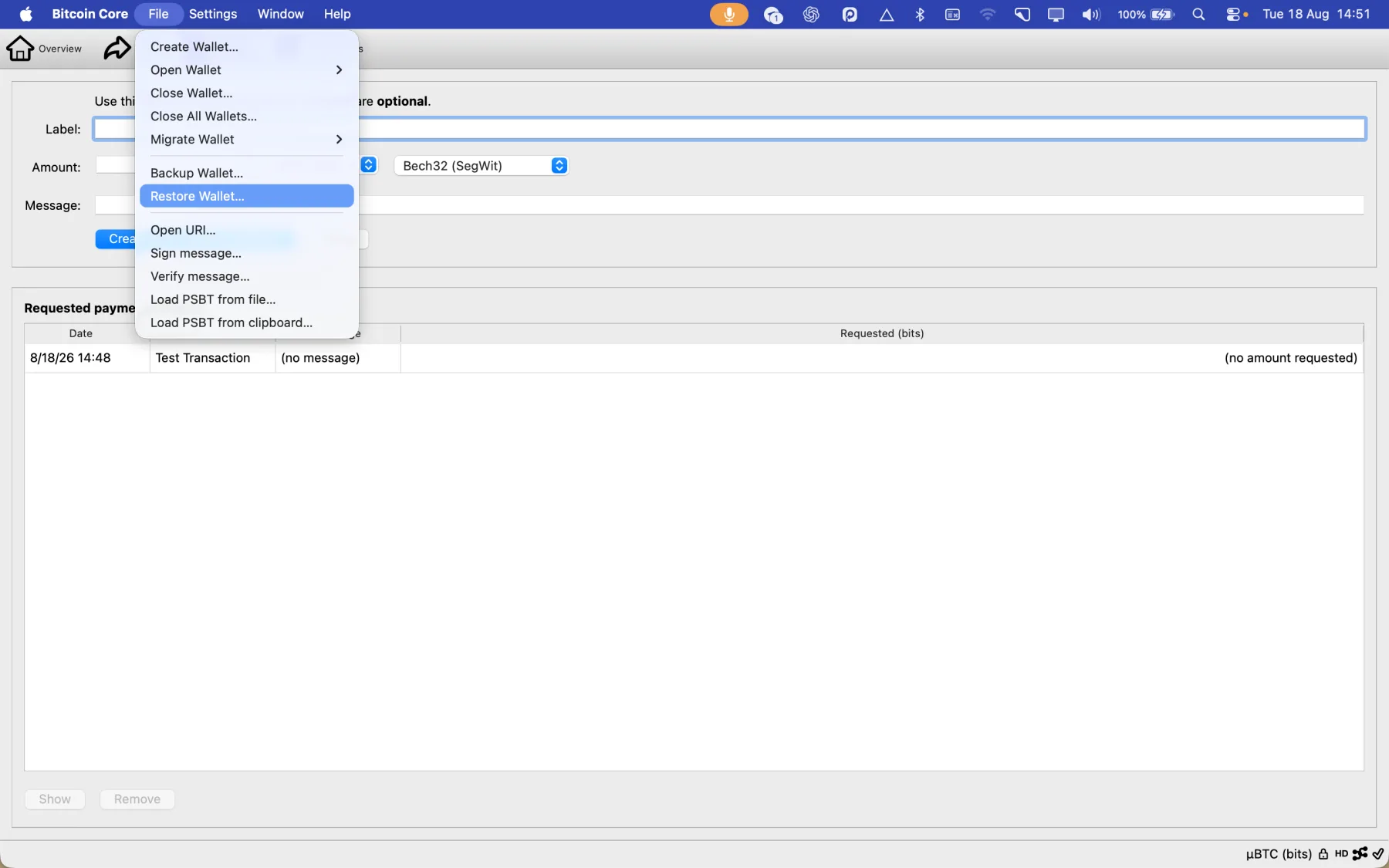This screenshot has width=1389, height=868.
Task: Click into the Message input field
Action: [729, 205]
